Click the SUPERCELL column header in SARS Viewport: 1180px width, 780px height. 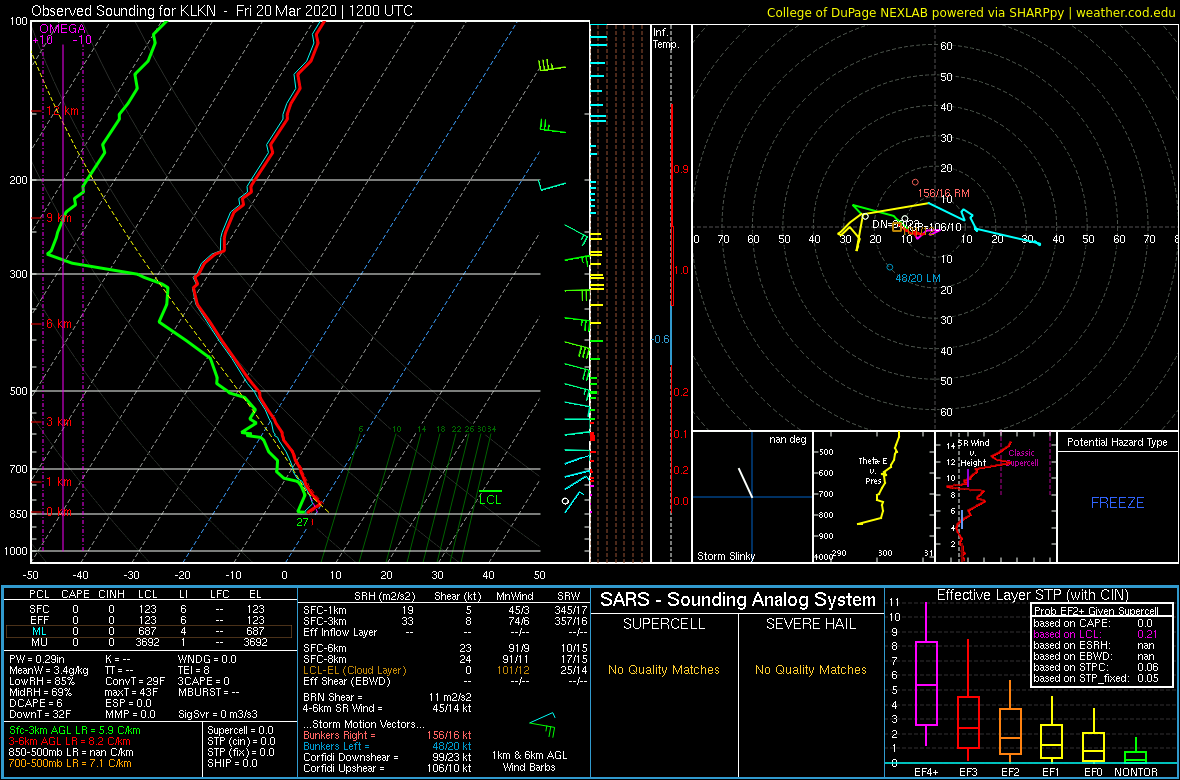click(x=663, y=624)
